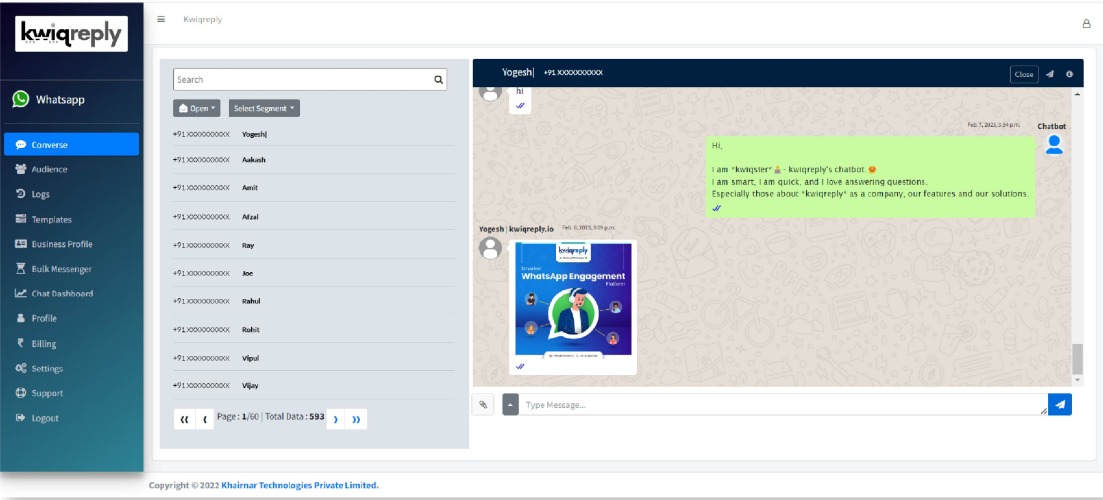Click Yogesh's avatar beside the image message
The height and width of the screenshot is (500, 1103).
[490, 248]
